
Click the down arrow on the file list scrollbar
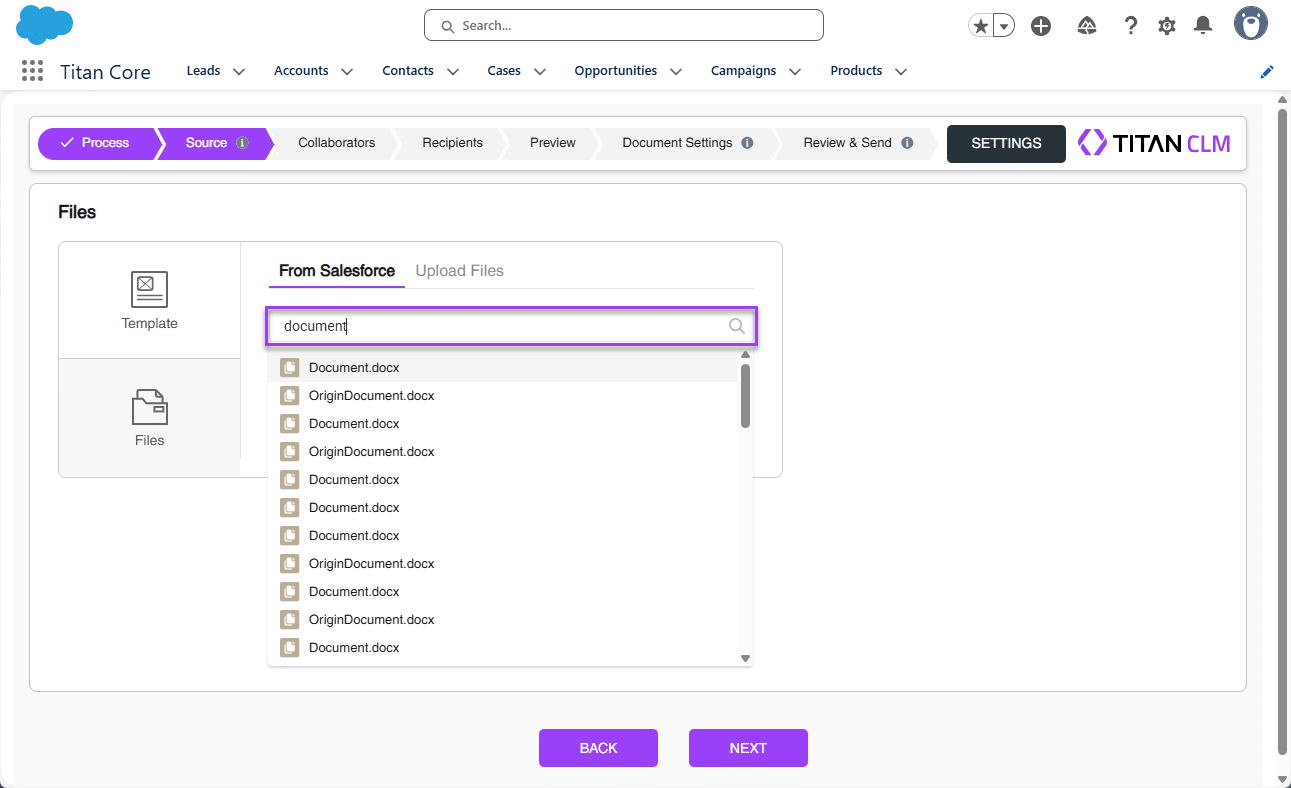745,658
